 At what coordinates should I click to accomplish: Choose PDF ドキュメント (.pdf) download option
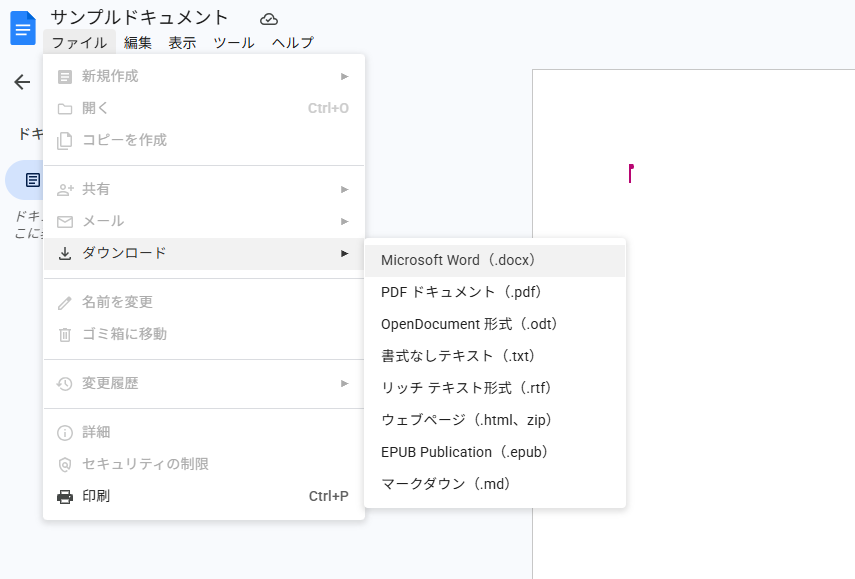[461, 292]
